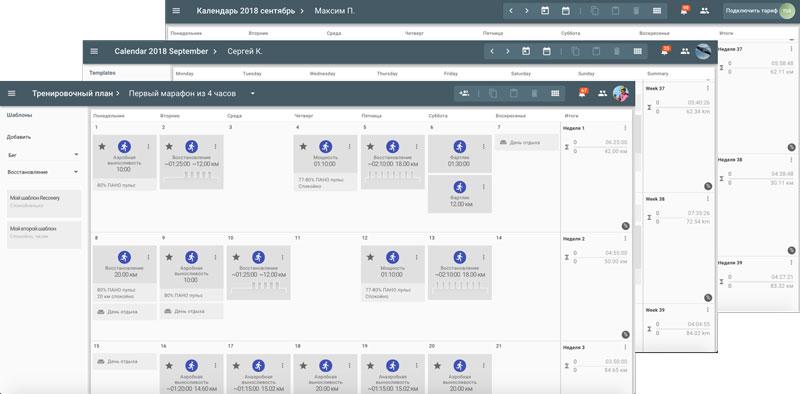800x394 pixels.
Task: Click Подключить тариф button
Action: click(751, 11)
